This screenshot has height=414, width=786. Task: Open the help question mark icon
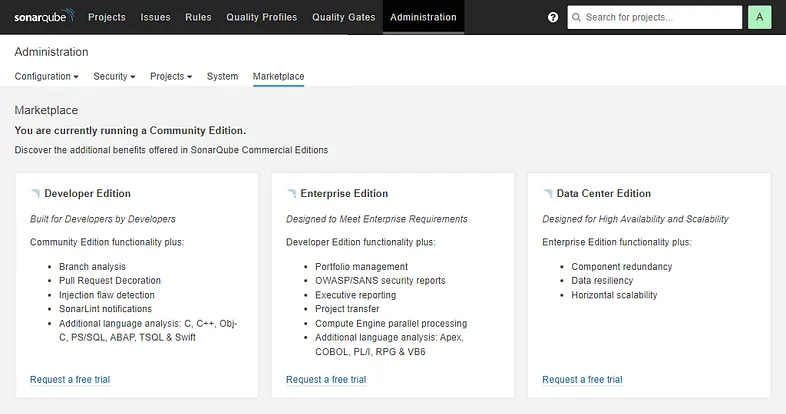coord(553,18)
